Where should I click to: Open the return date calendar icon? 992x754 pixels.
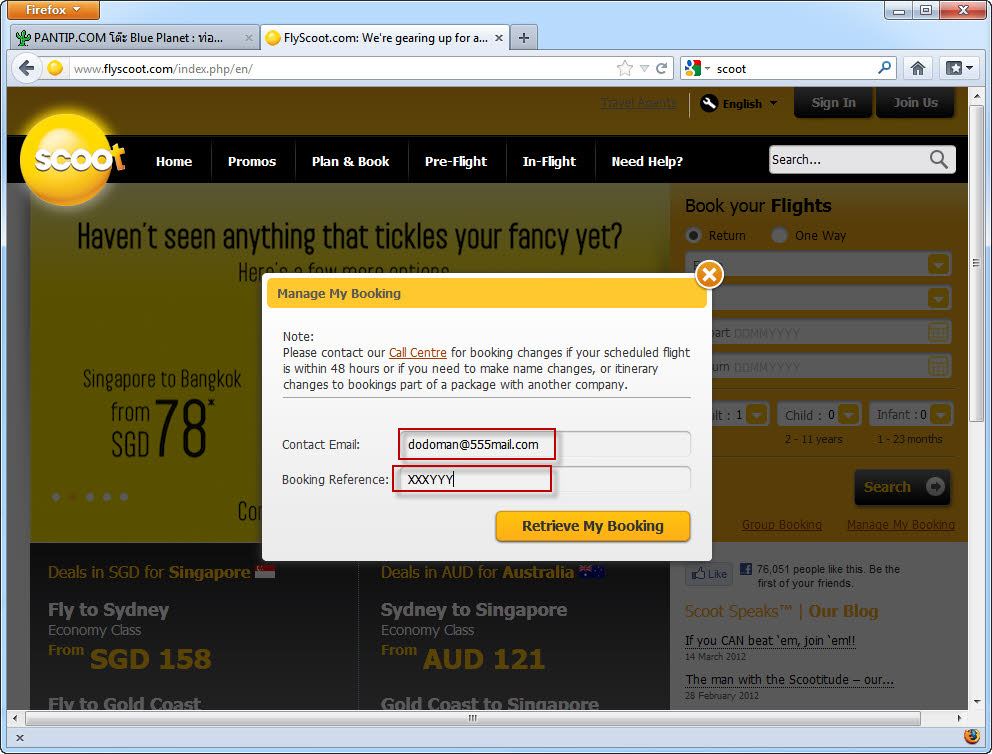click(x=938, y=366)
